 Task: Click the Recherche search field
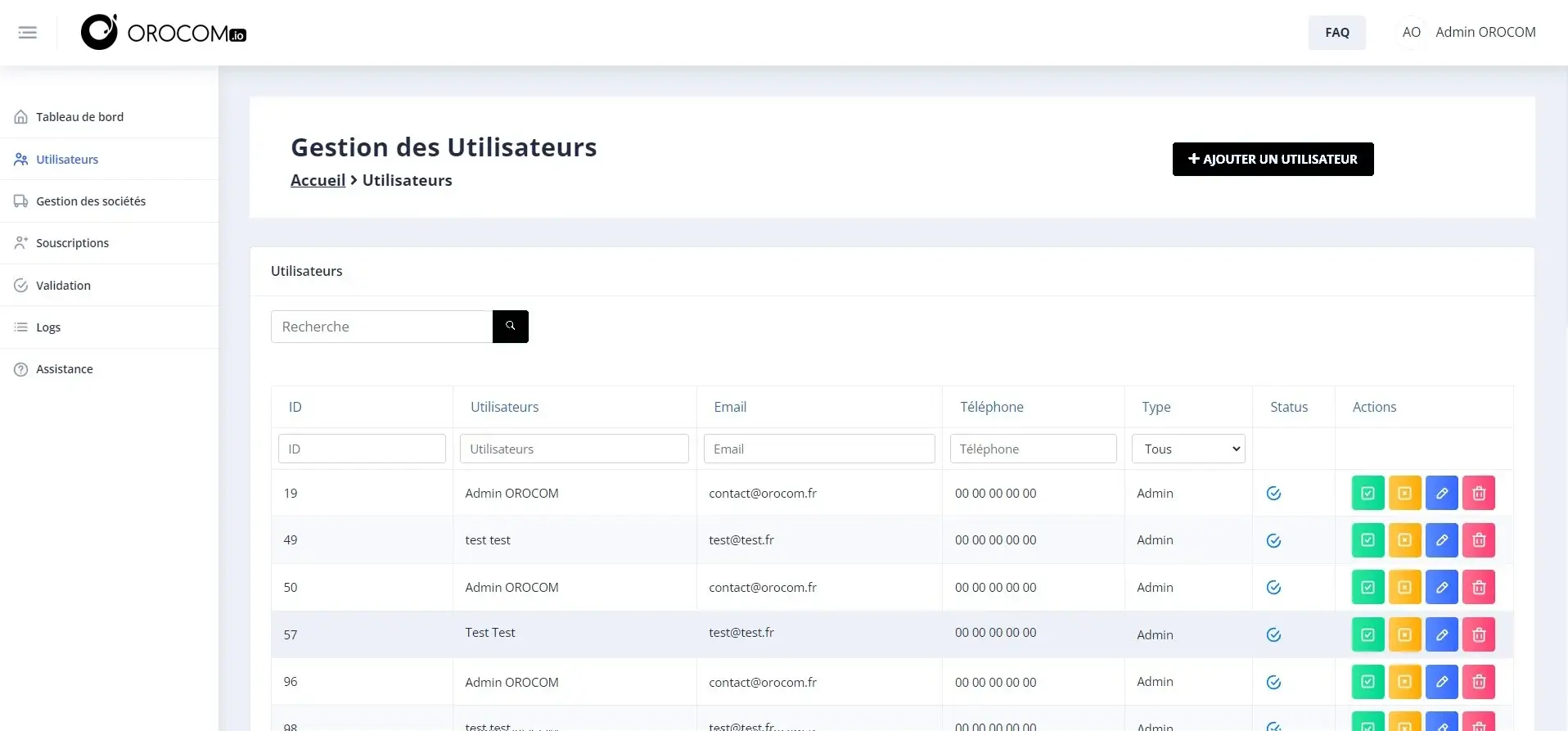coord(381,327)
